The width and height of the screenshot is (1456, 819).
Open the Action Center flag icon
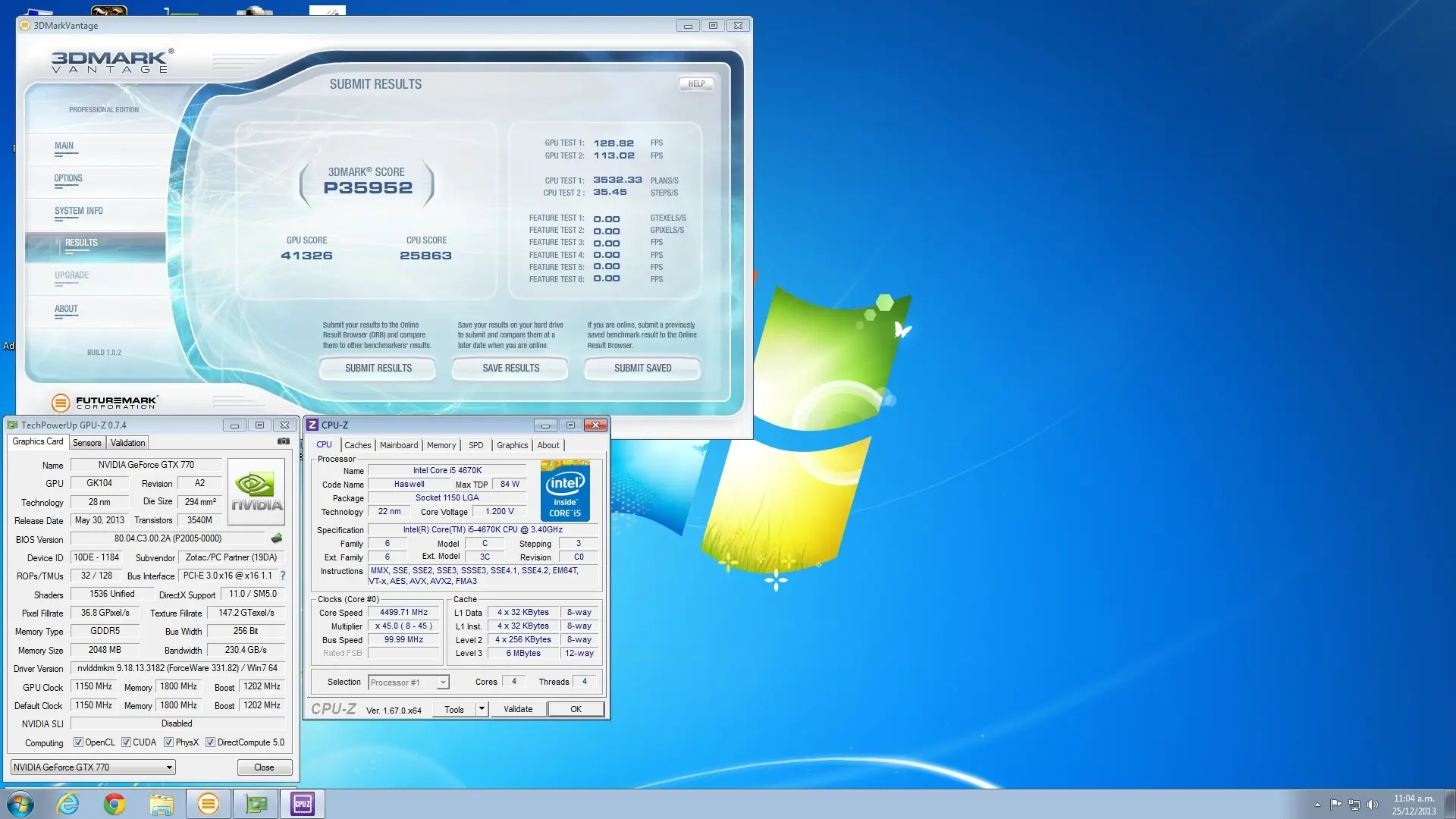coord(1335,805)
